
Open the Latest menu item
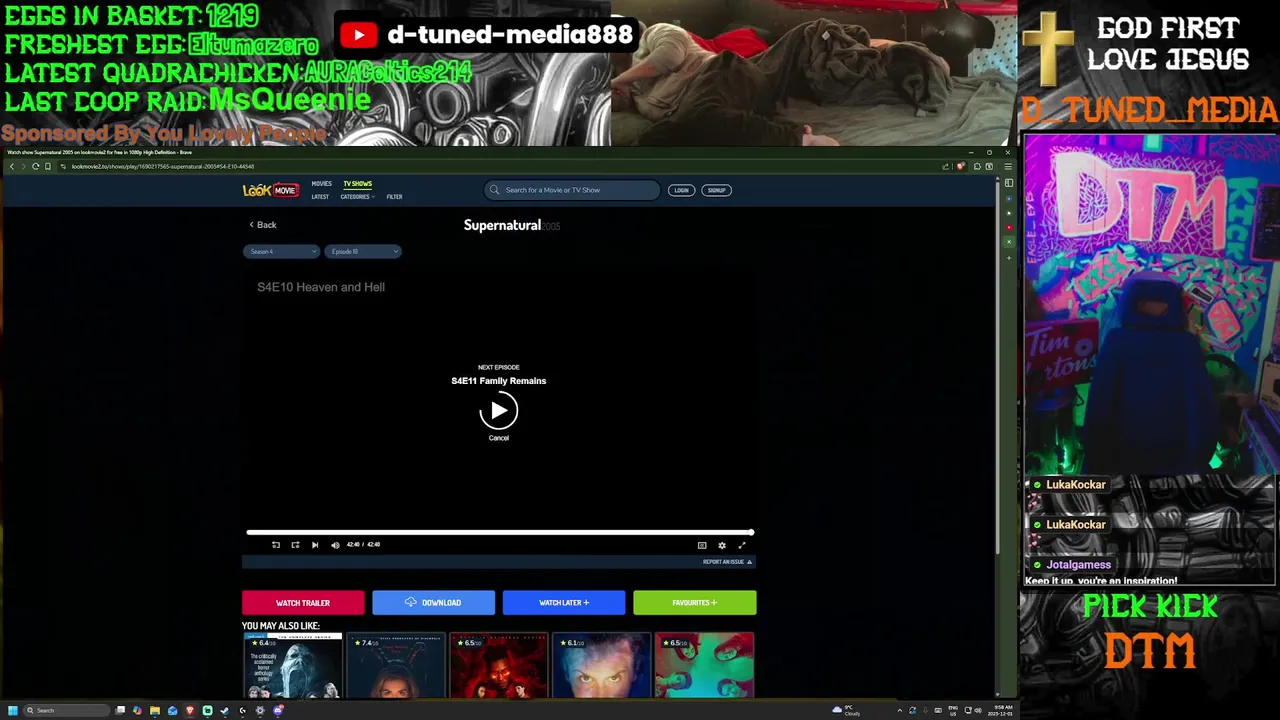320,197
